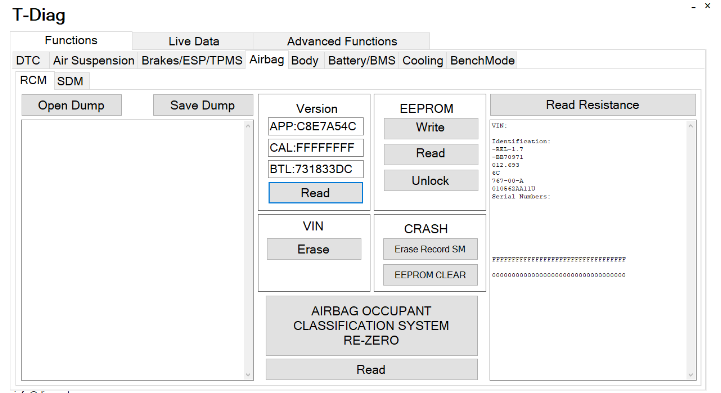721x393 pixels.
Task: Open the Brakes/ESP/TPMS tab
Action: pos(192,61)
